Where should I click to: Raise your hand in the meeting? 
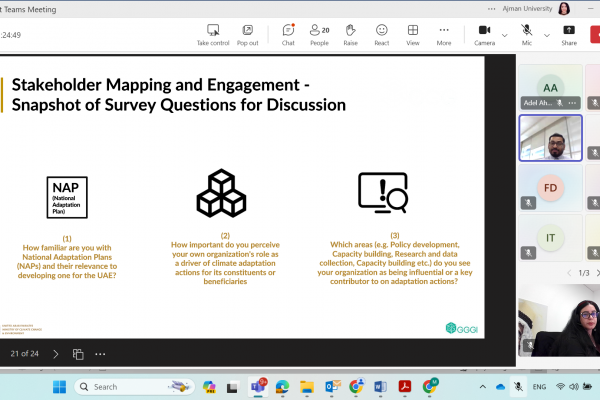(350, 34)
